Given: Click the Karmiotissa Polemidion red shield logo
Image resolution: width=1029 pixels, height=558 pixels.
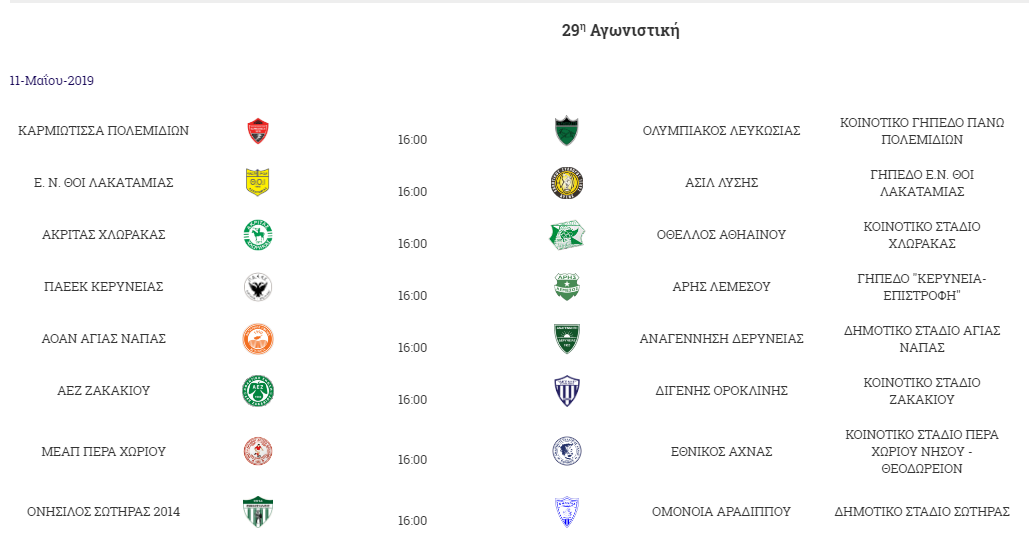Looking at the screenshot, I should pos(258,131).
